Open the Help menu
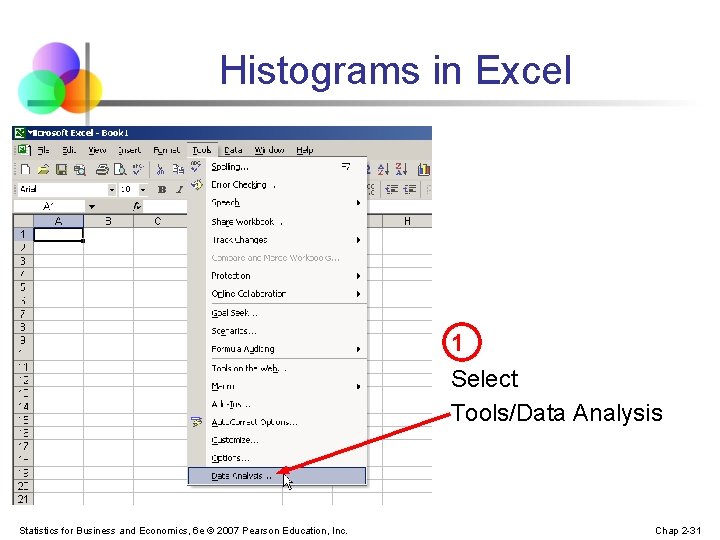Viewport: 720px width, 540px height. click(304, 150)
